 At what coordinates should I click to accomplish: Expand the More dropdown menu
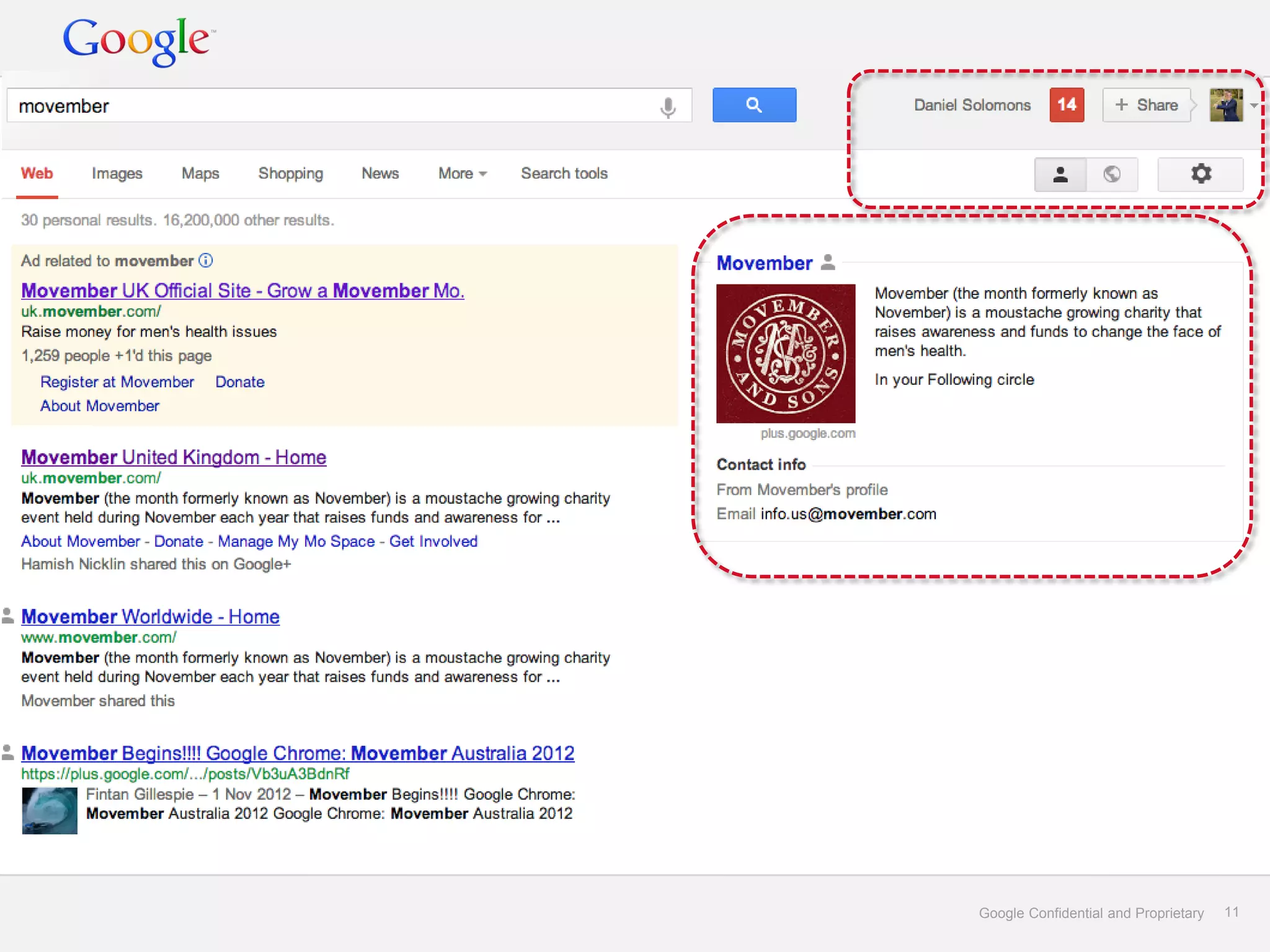(x=463, y=174)
